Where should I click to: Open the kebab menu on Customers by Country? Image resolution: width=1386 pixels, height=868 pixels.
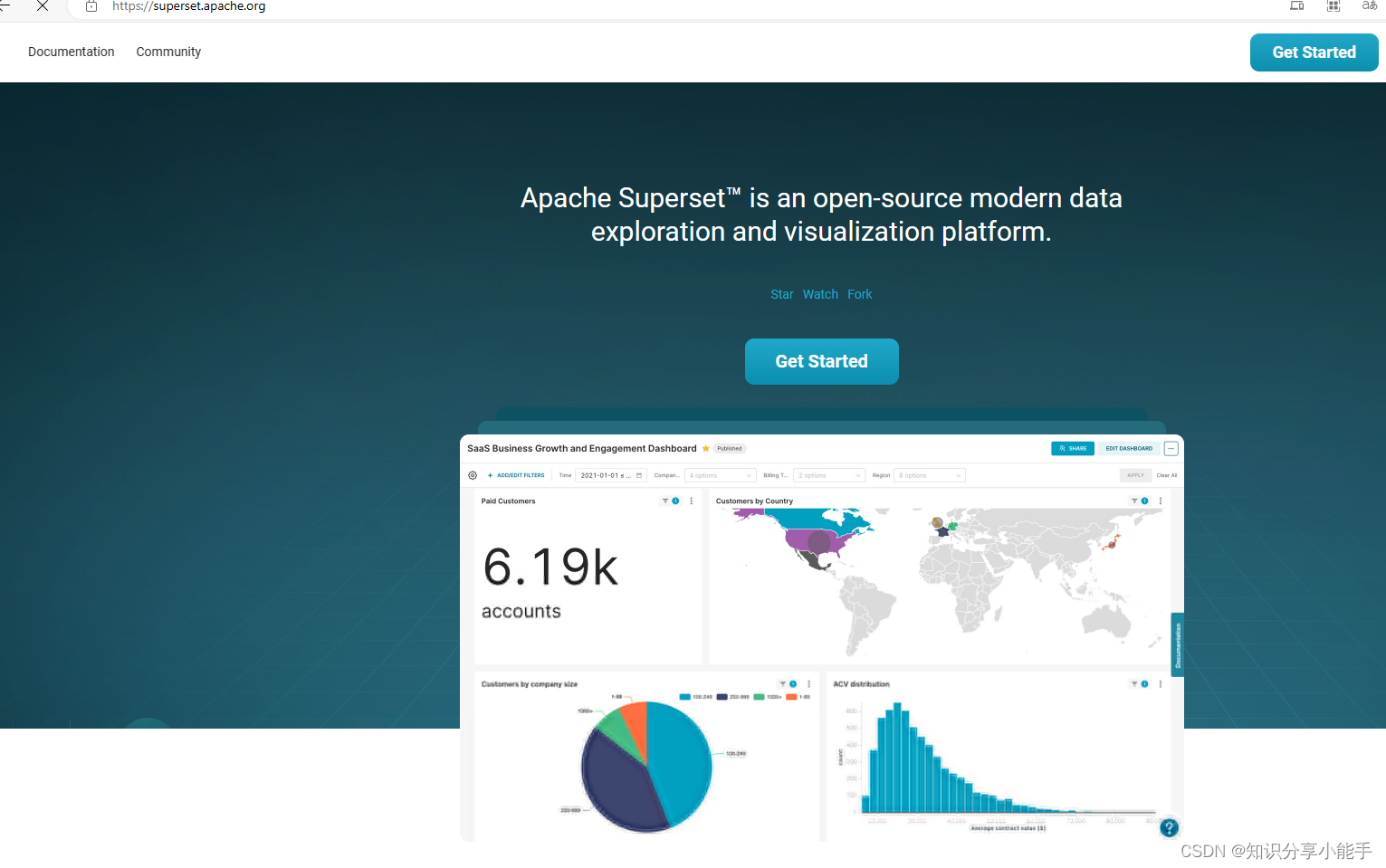coord(1161,501)
